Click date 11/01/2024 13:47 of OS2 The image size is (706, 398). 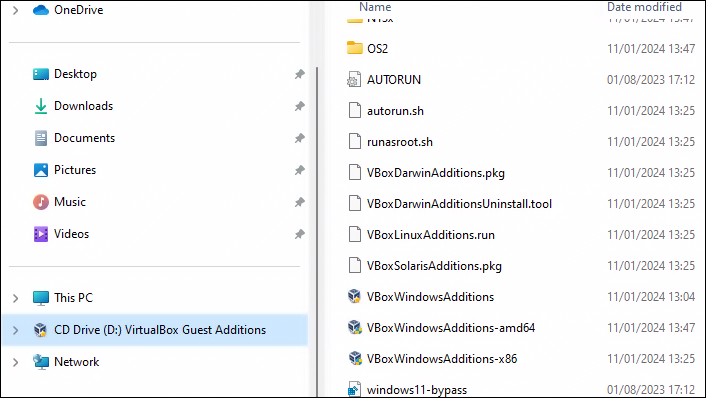click(651, 48)
